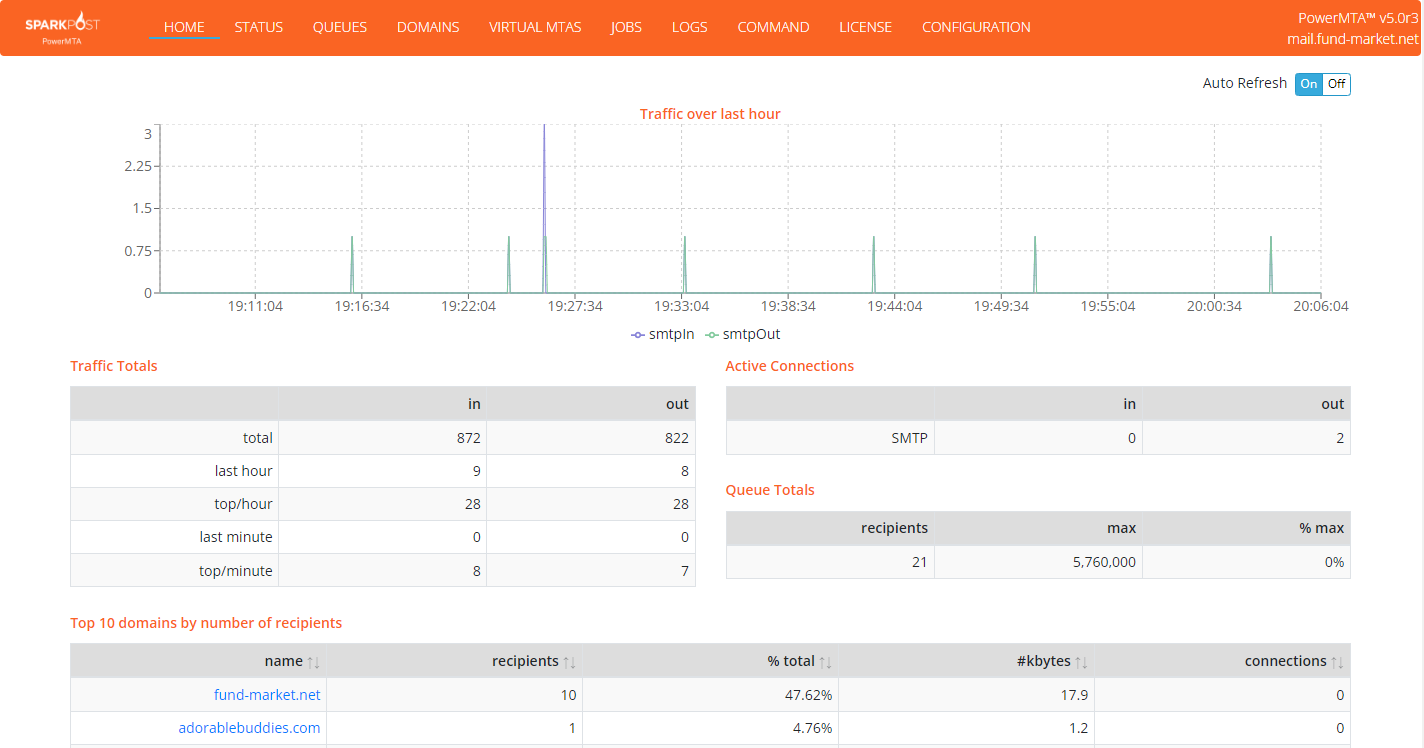Sort by name column arrows icon

tap(314, 662)
